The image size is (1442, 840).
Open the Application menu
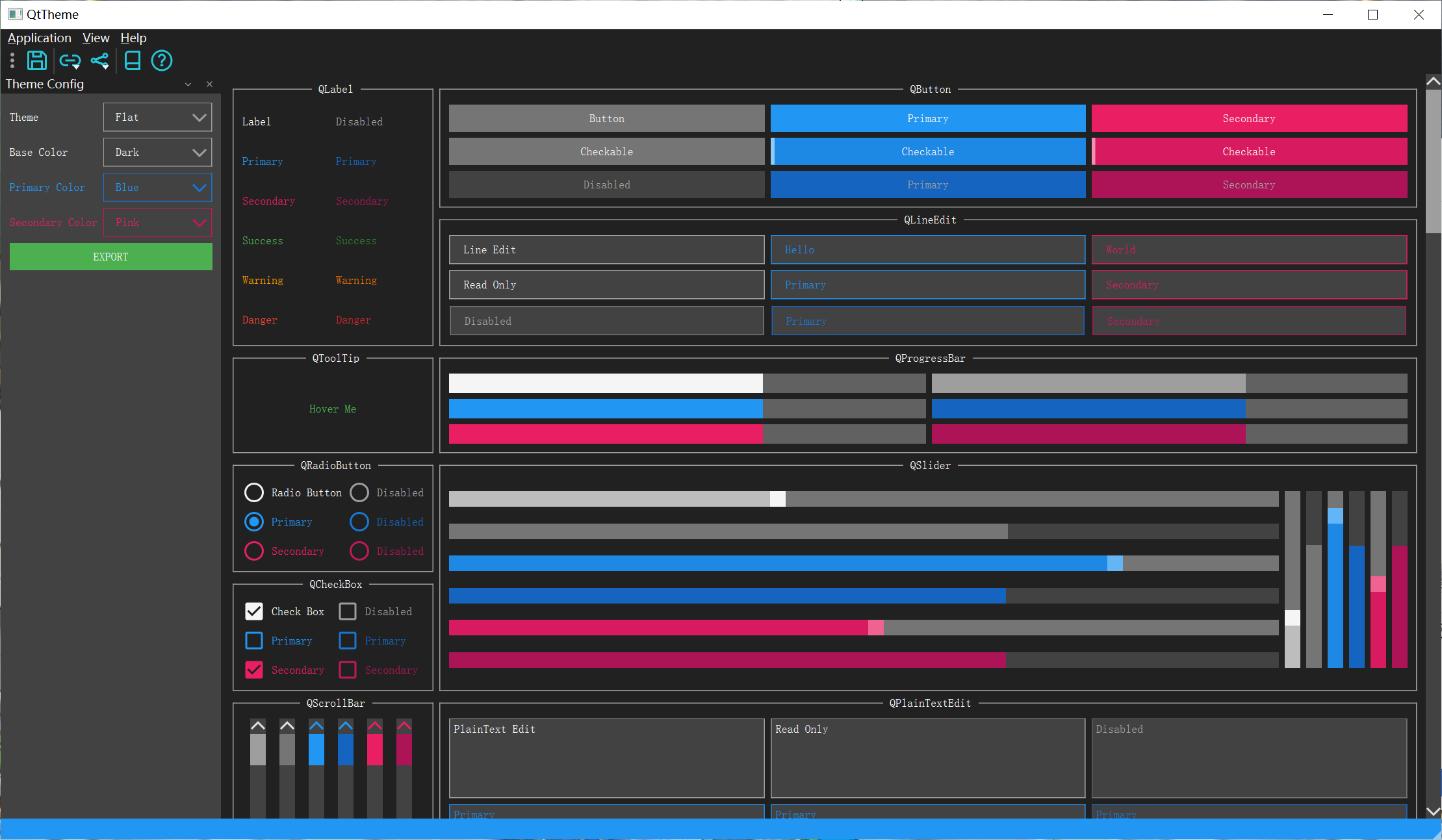(39, 38)
